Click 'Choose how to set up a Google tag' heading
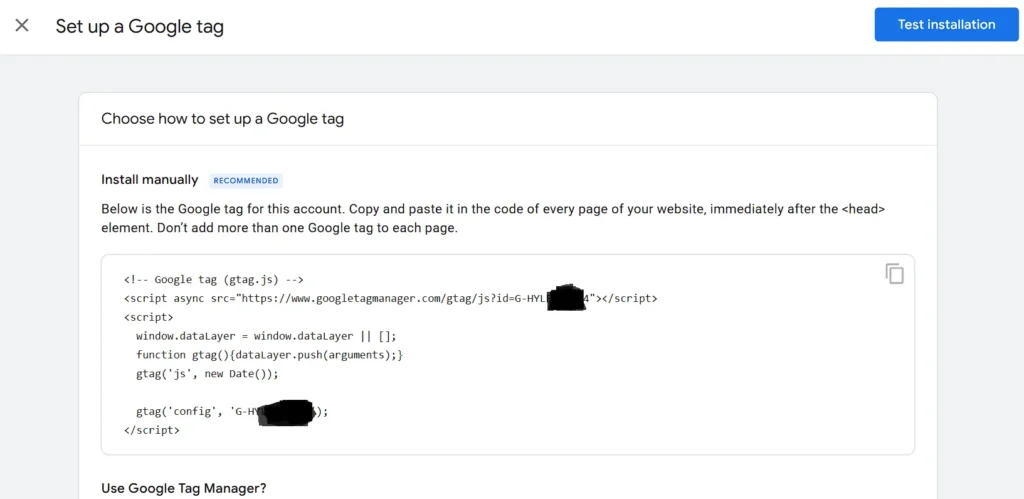1024x499 pixels. (223, 119)
